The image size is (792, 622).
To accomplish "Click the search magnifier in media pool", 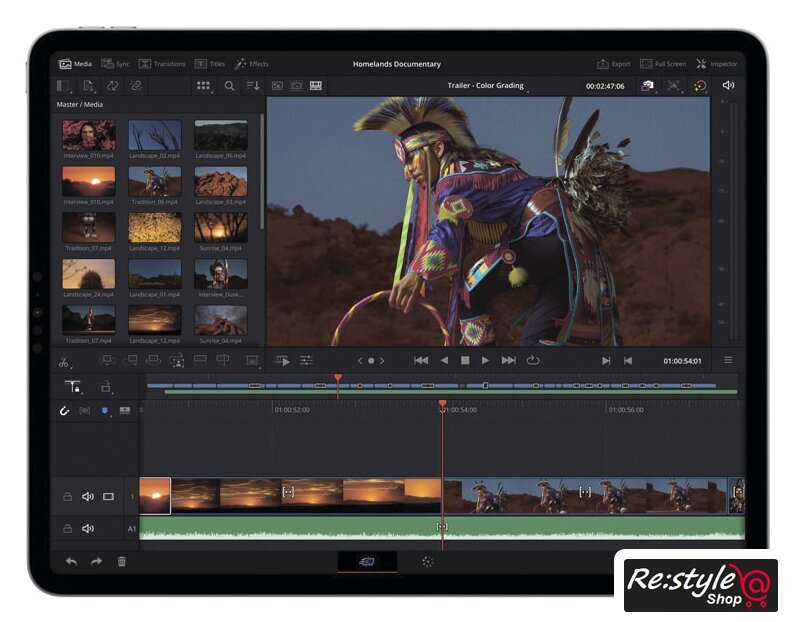I will [229, 86].
